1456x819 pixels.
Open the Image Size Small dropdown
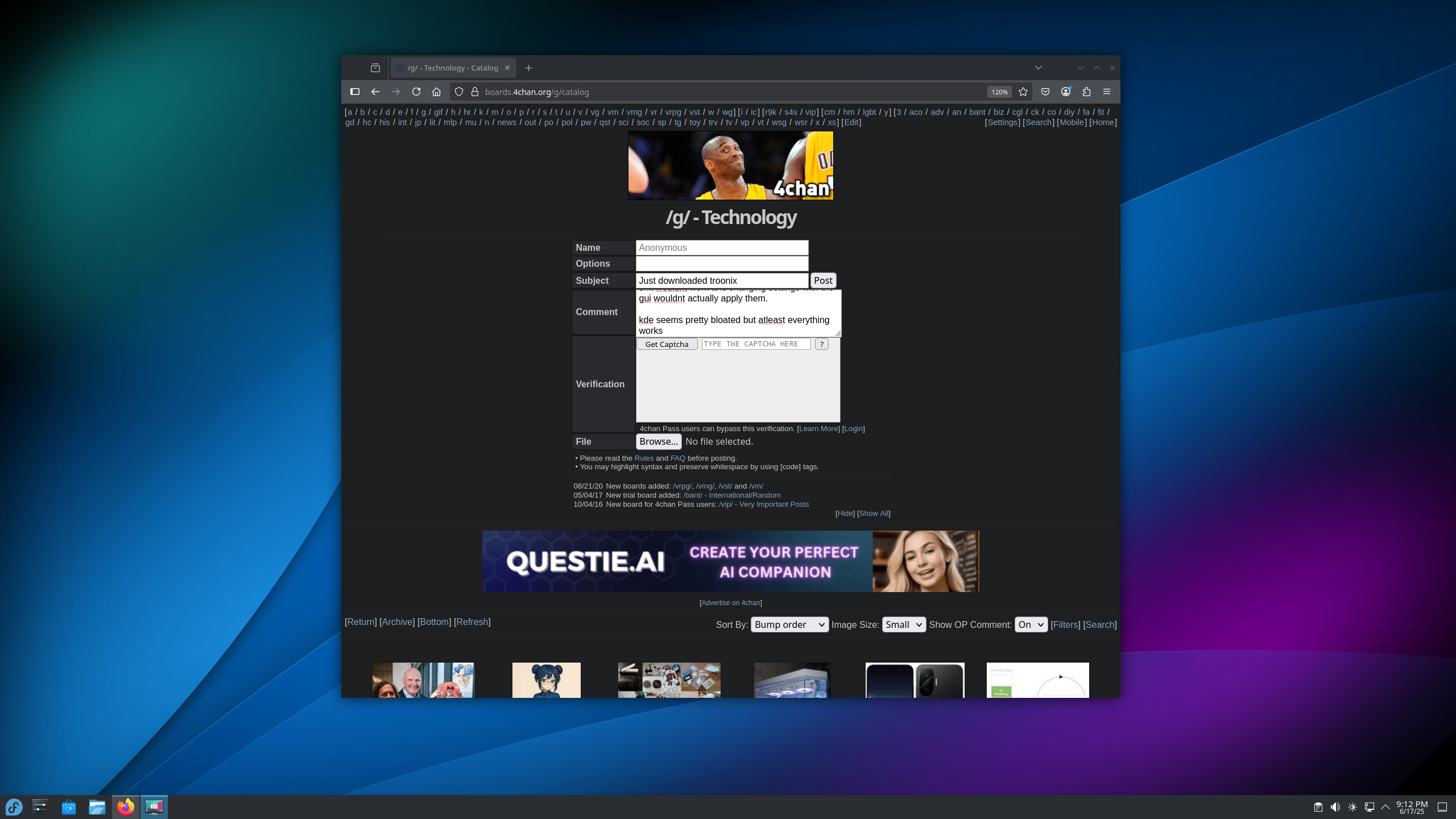click(904, 624)
